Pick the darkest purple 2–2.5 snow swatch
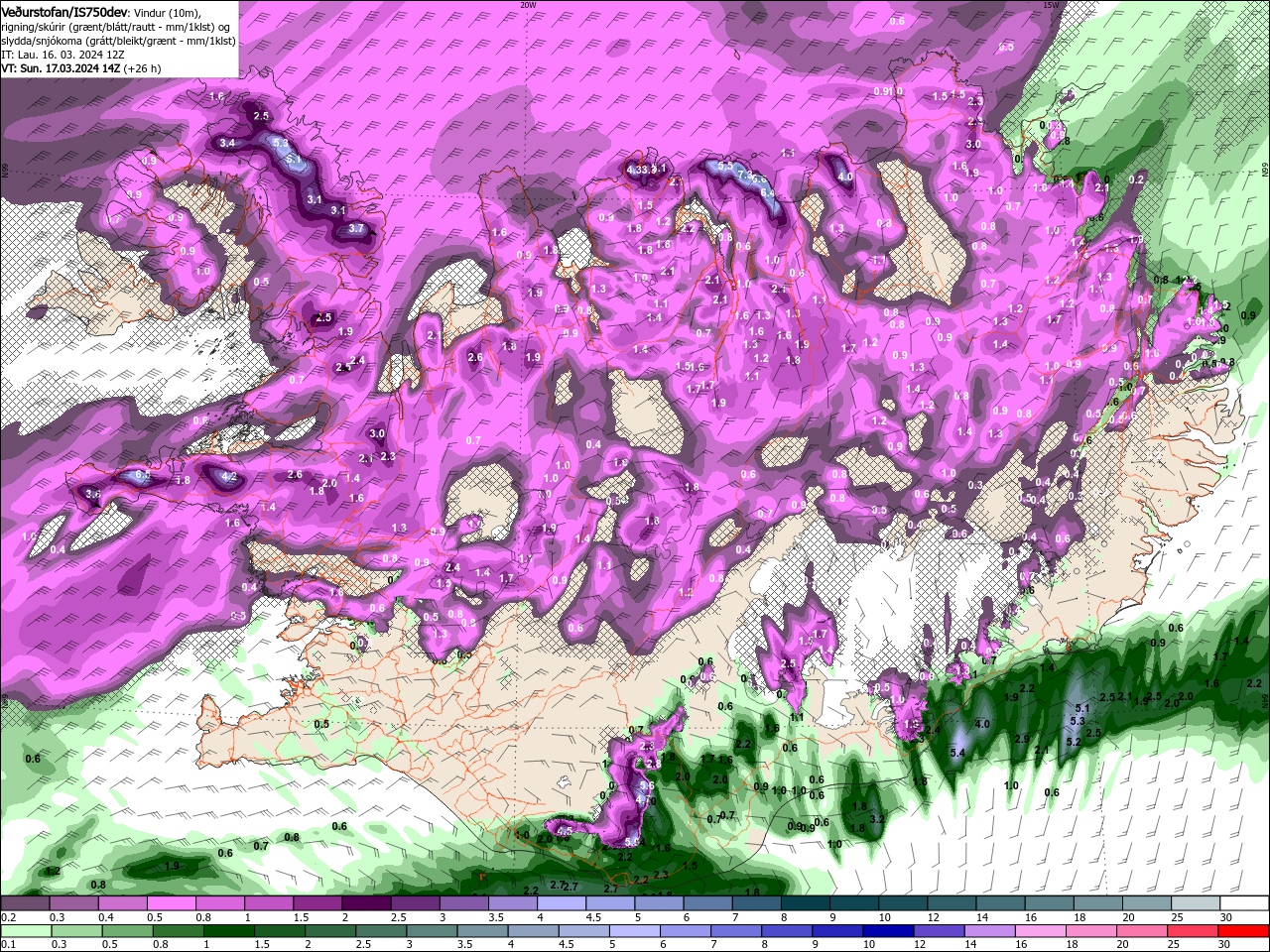This screenshot has height=952, width=1270. pos(365,903)
